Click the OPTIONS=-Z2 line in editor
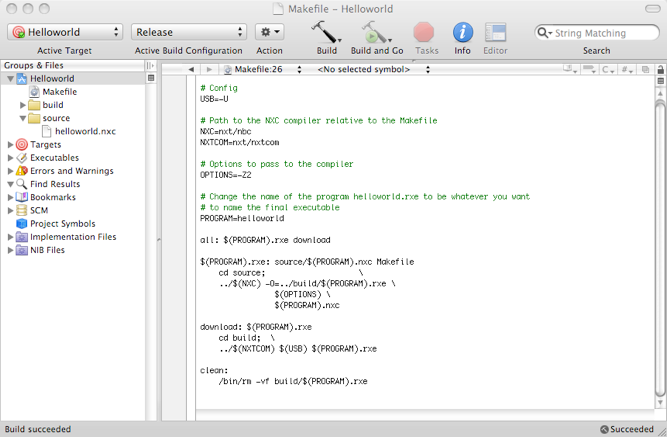This screenshot has width=667, height=437. point(225,175)
